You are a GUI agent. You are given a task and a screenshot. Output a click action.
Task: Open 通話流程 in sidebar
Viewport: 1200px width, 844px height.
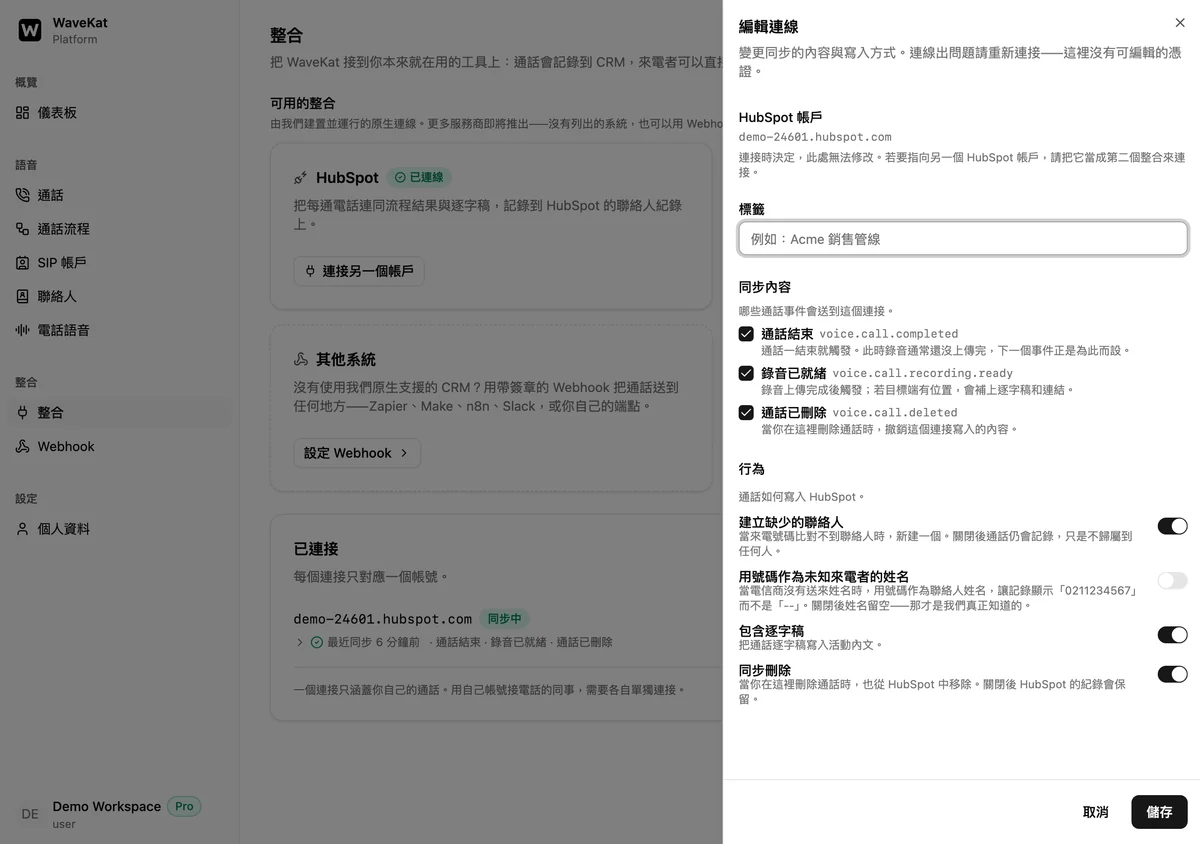coord(119,229)
